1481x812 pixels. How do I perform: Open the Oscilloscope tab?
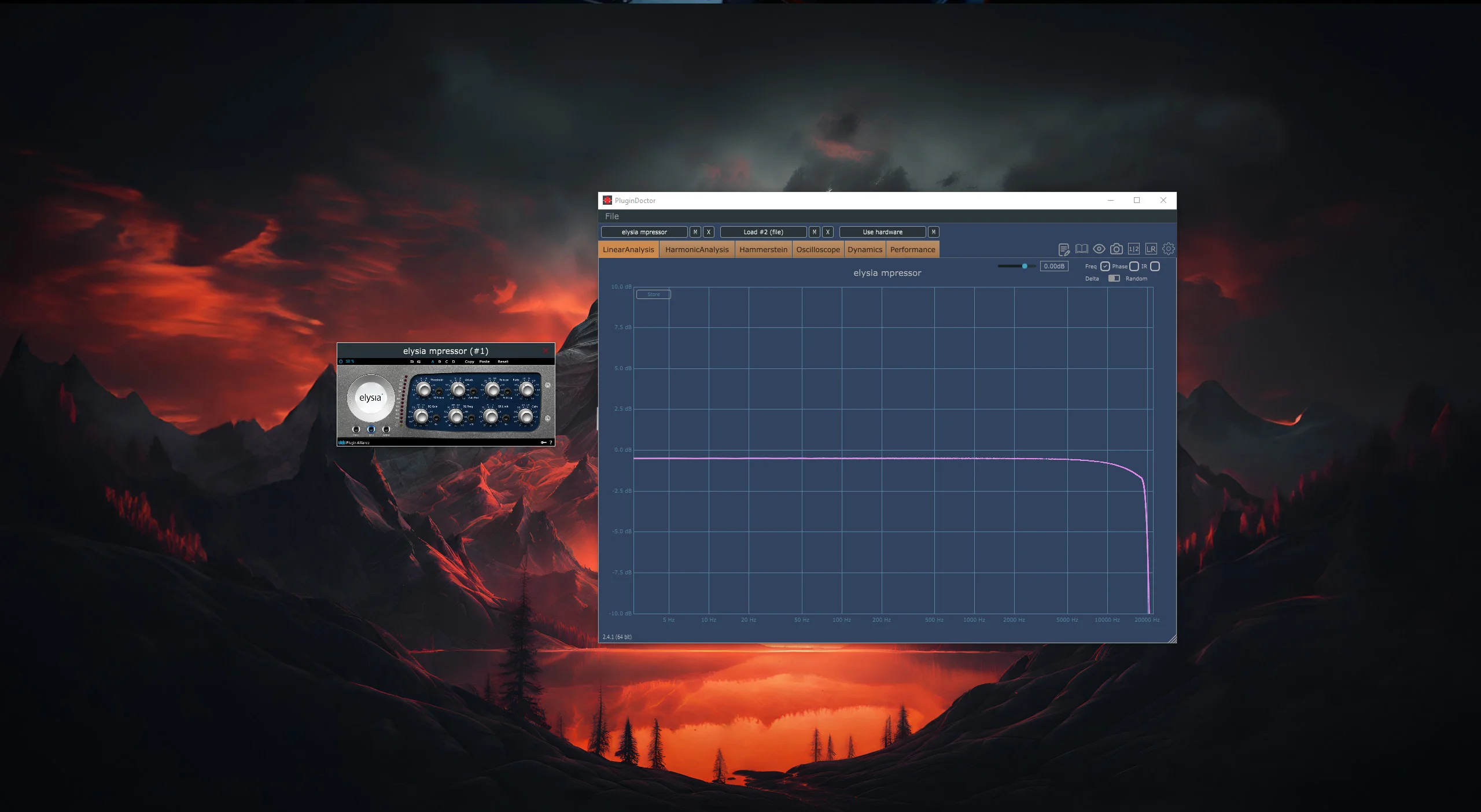tap(817, 249)
